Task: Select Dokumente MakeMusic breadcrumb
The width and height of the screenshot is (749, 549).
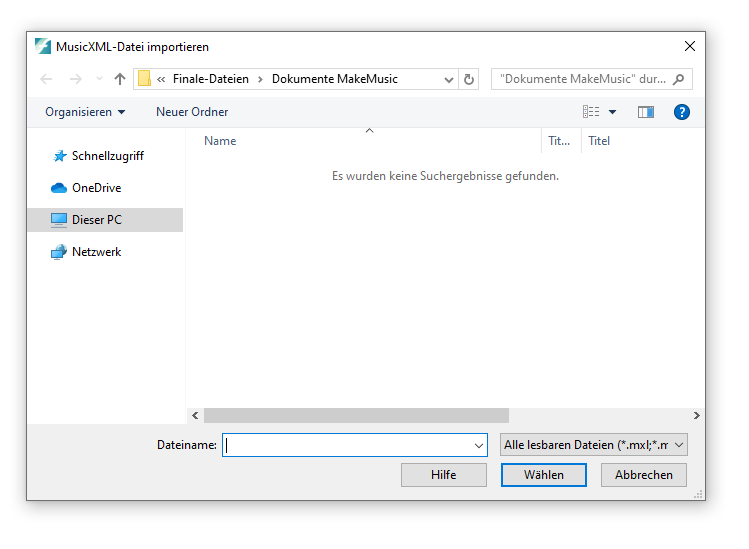Action: [334, 79]
